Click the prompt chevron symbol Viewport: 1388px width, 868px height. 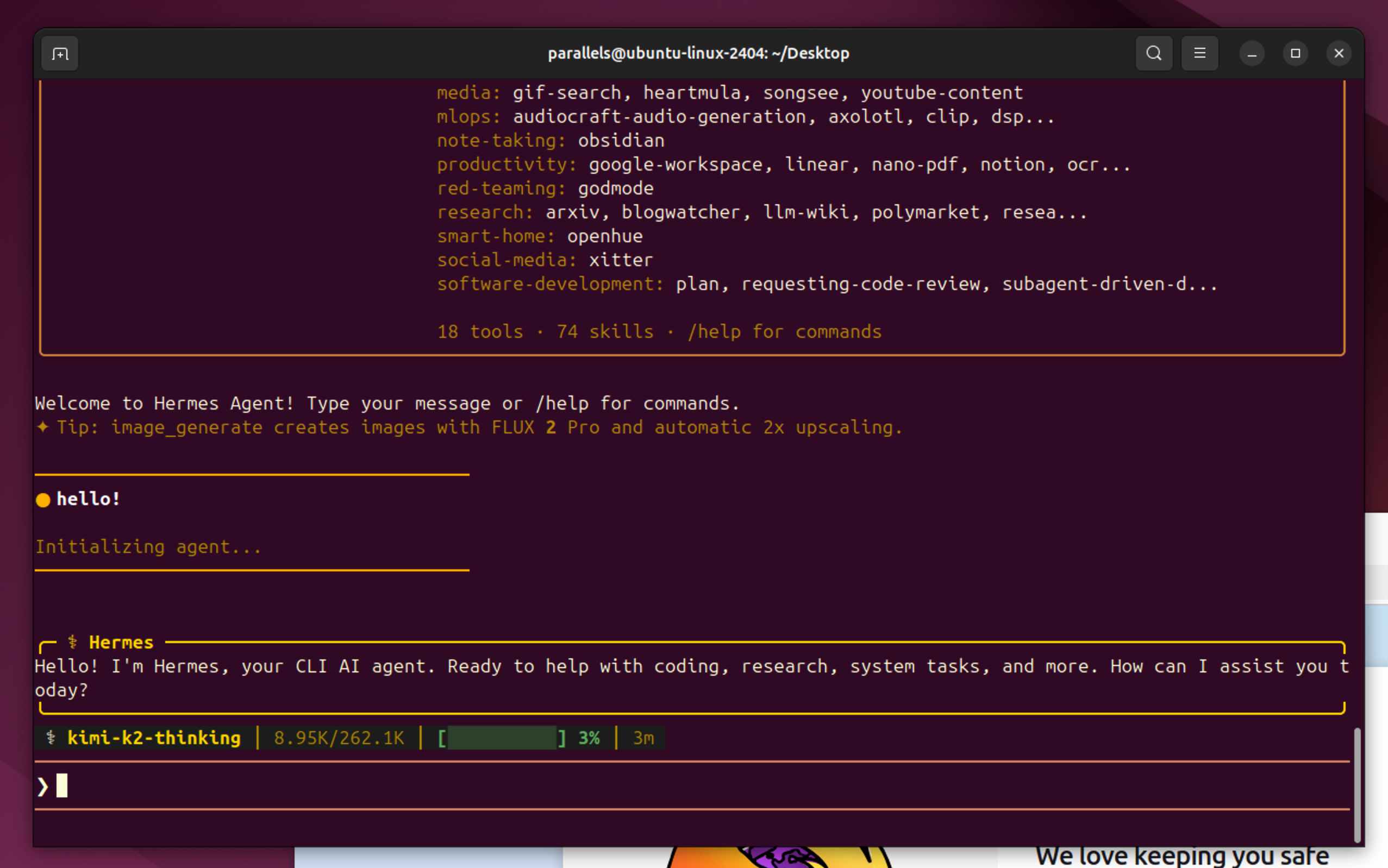coord(42,786)
